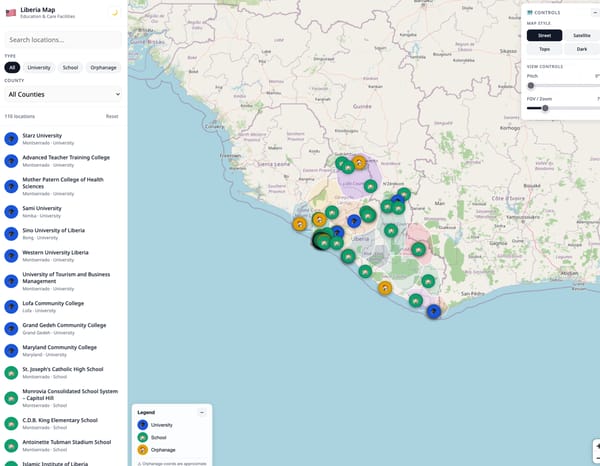Toggle dark mode with the moon icon
Screen dimensions: 600x466
114,13
